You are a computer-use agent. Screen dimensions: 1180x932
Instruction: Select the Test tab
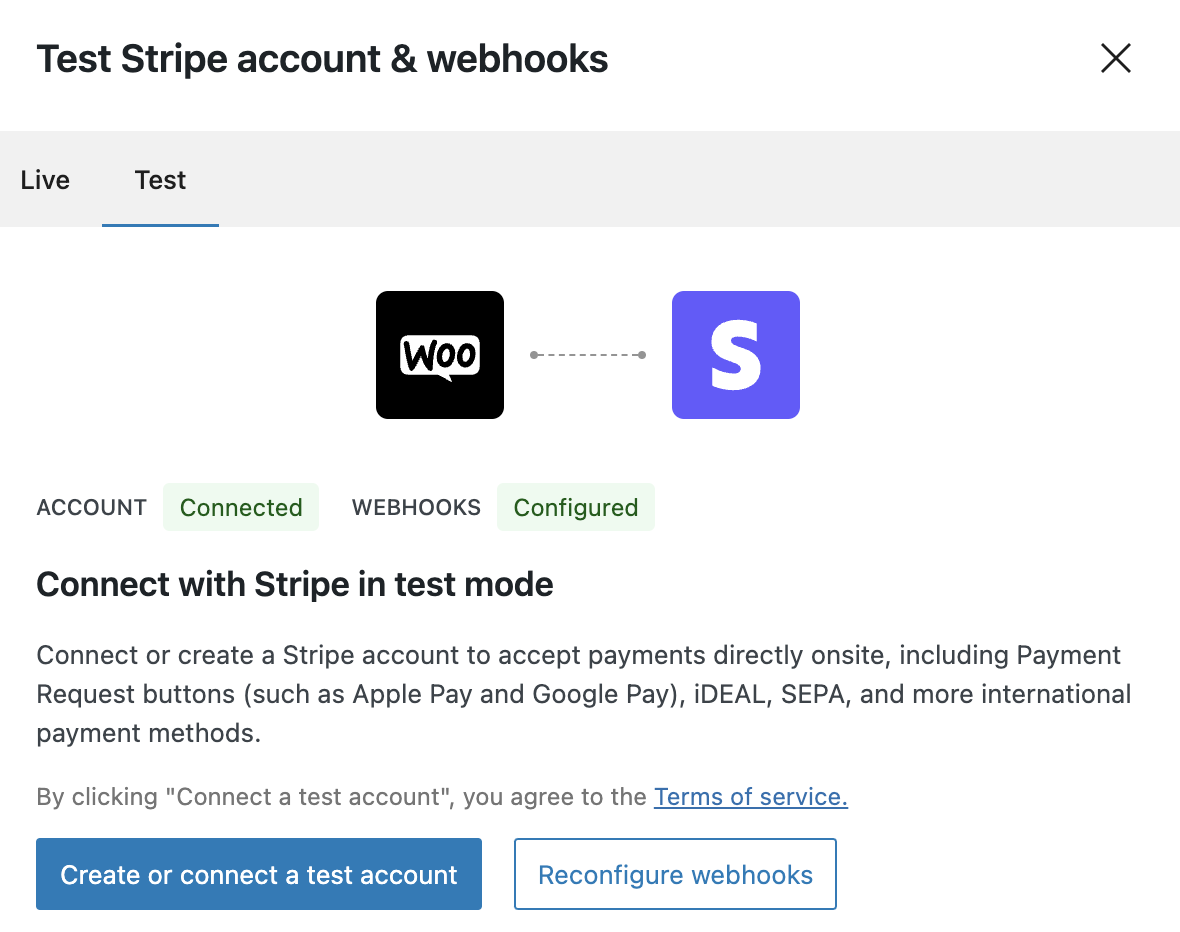pyautogui.click(x=160, y=180)
